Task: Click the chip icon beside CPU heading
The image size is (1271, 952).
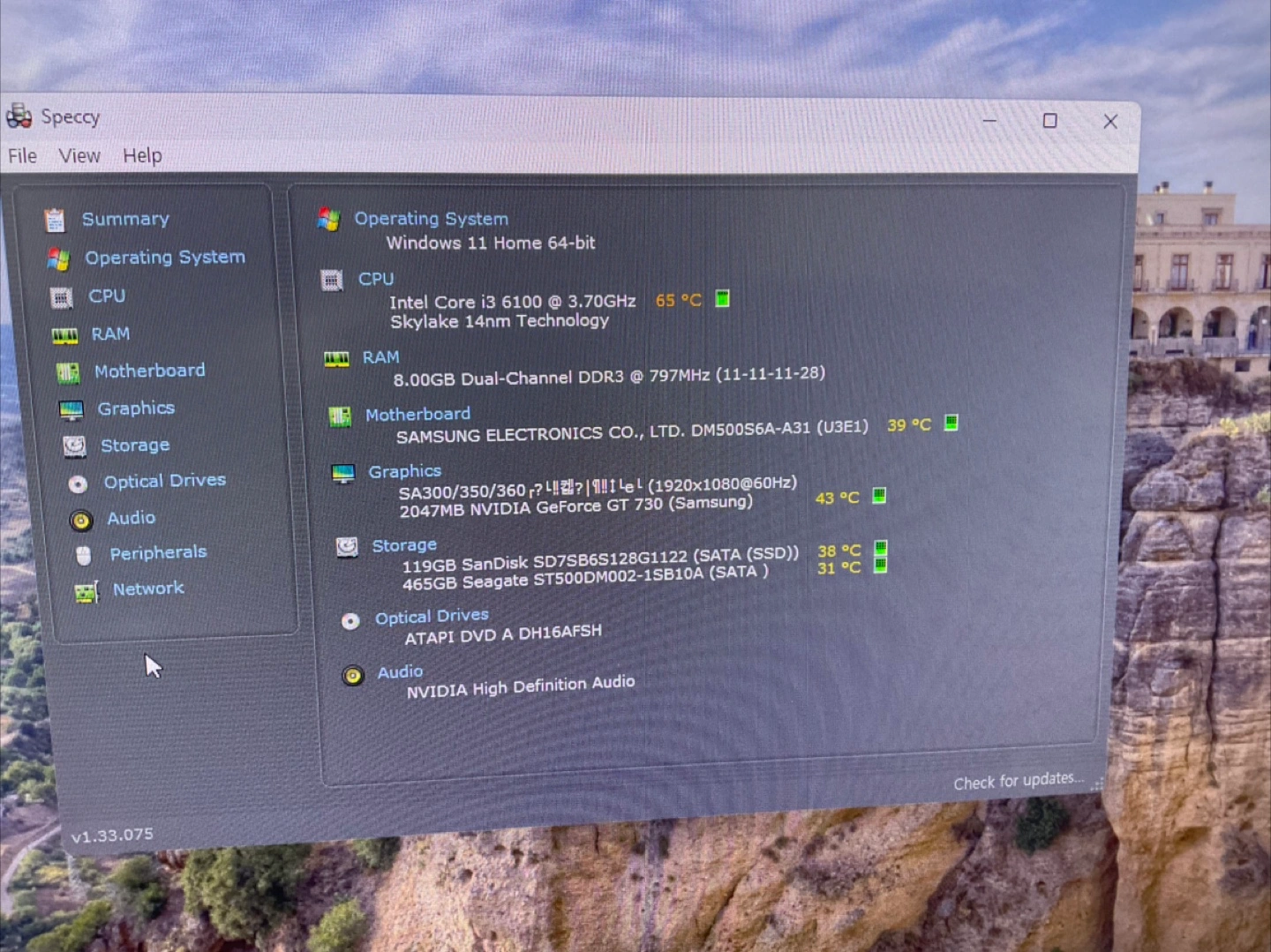Action: [332, 281]
